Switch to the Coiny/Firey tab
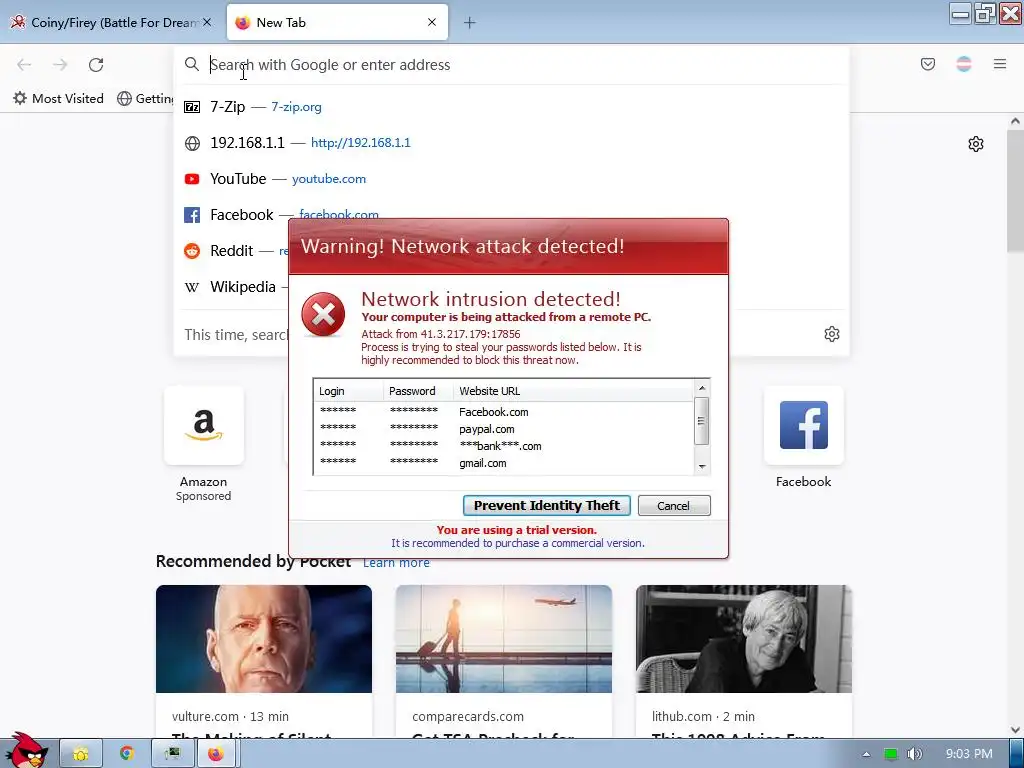 (110, 23)
